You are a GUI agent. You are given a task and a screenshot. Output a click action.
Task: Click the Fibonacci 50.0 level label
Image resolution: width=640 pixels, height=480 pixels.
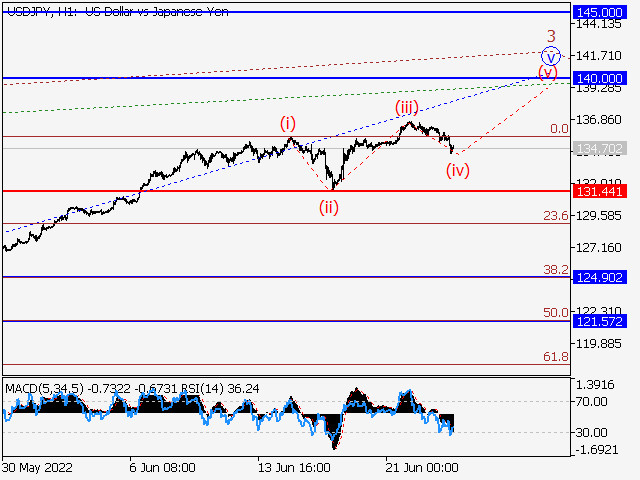click(x=556, y=313)
